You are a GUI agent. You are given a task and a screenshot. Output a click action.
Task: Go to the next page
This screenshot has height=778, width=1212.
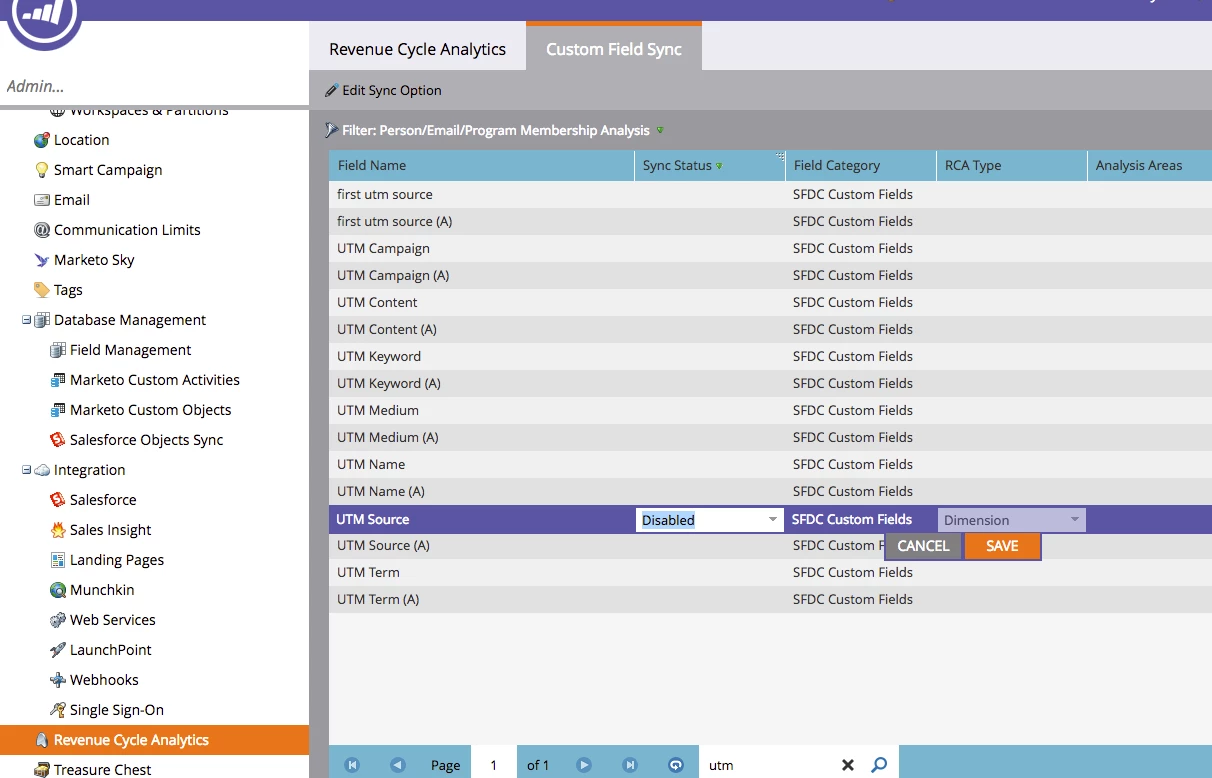(584, 765)
